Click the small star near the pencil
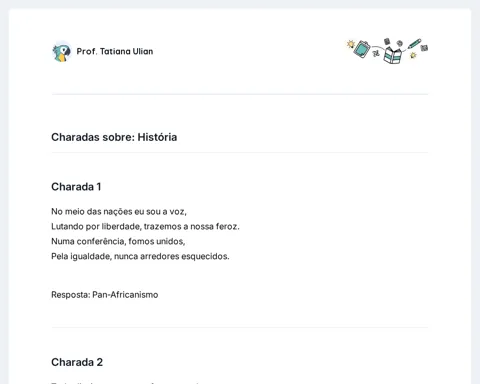 (413, 55)
